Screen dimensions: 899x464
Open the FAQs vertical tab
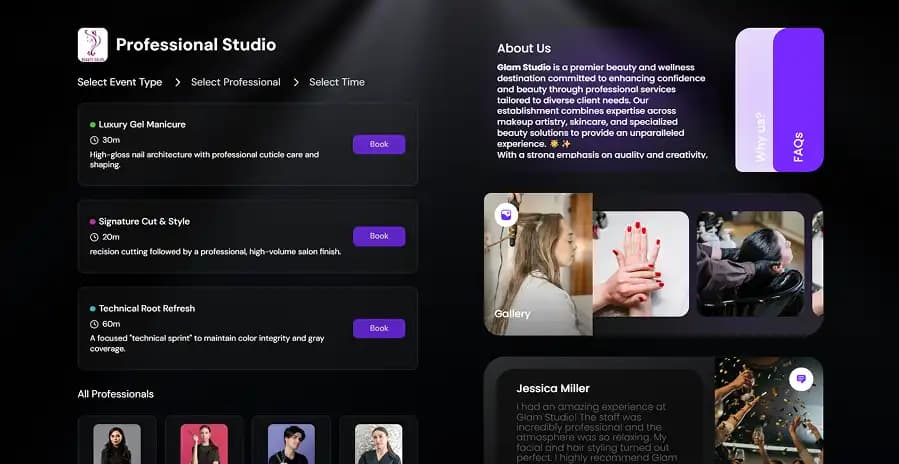[798, 100]
